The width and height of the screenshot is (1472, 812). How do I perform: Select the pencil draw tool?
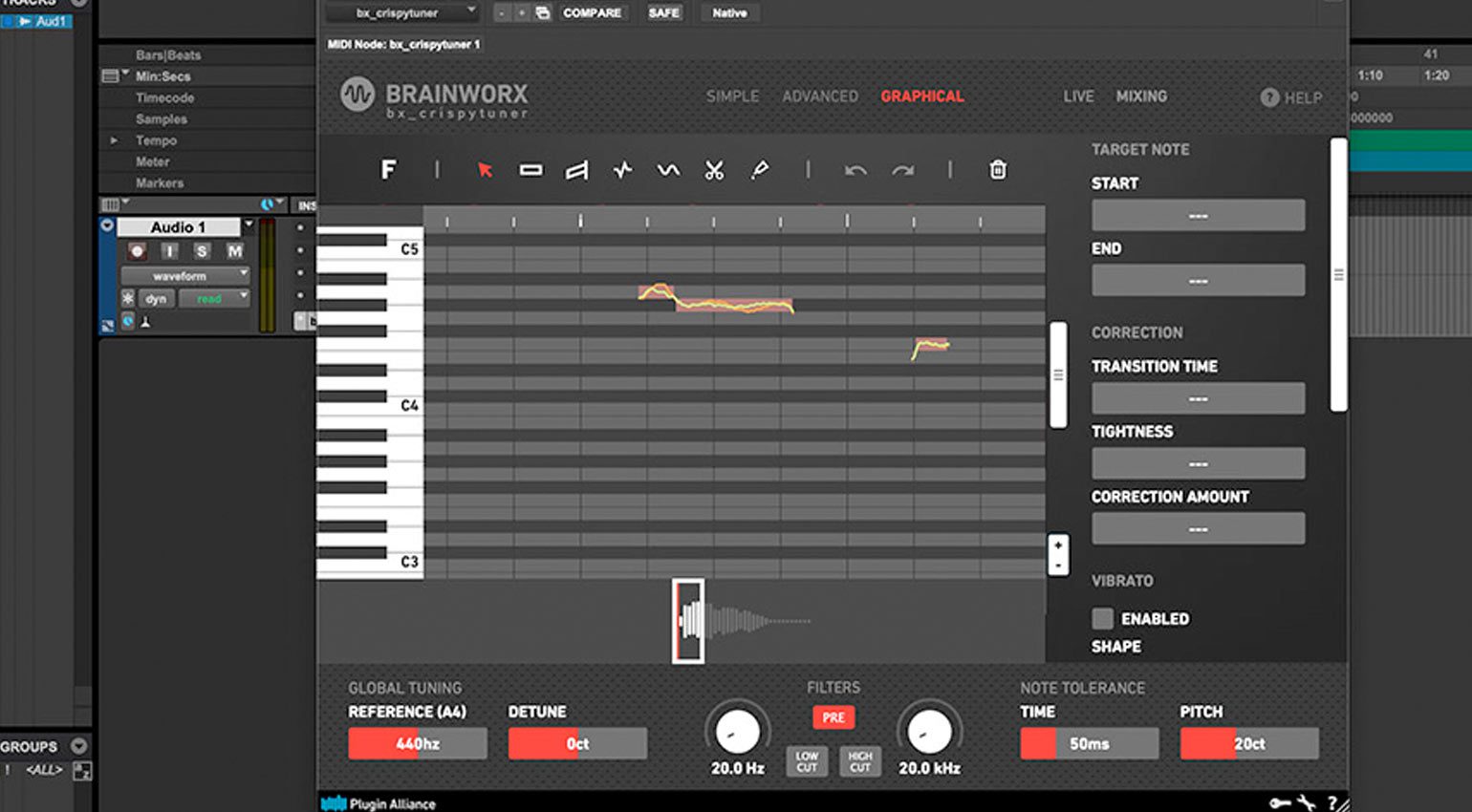pos(760,170)
